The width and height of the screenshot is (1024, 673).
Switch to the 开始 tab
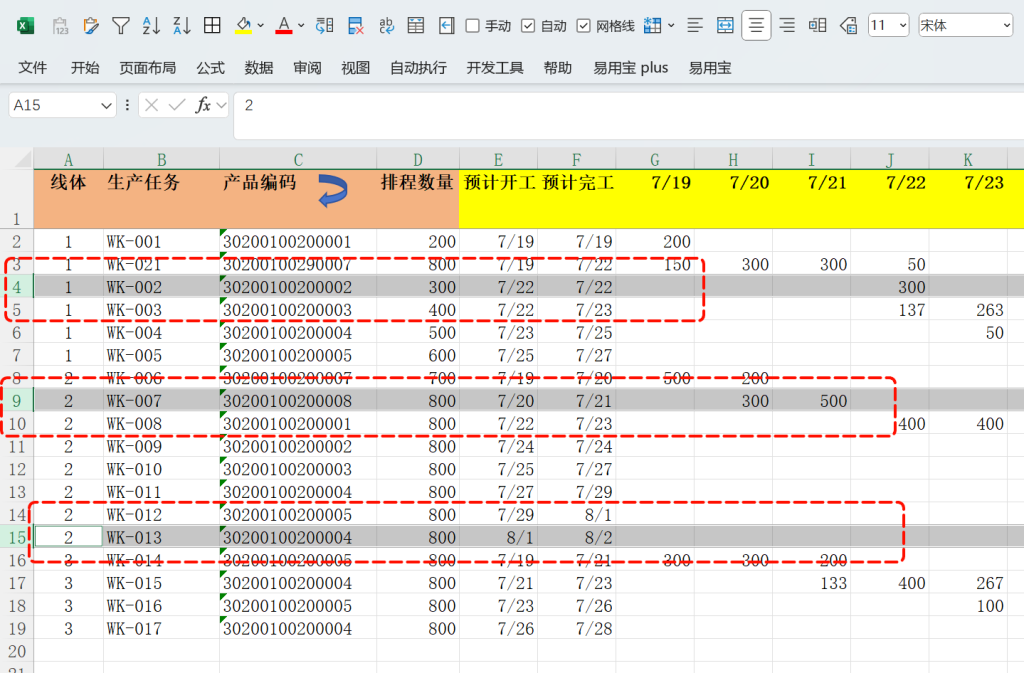point(85,68)
